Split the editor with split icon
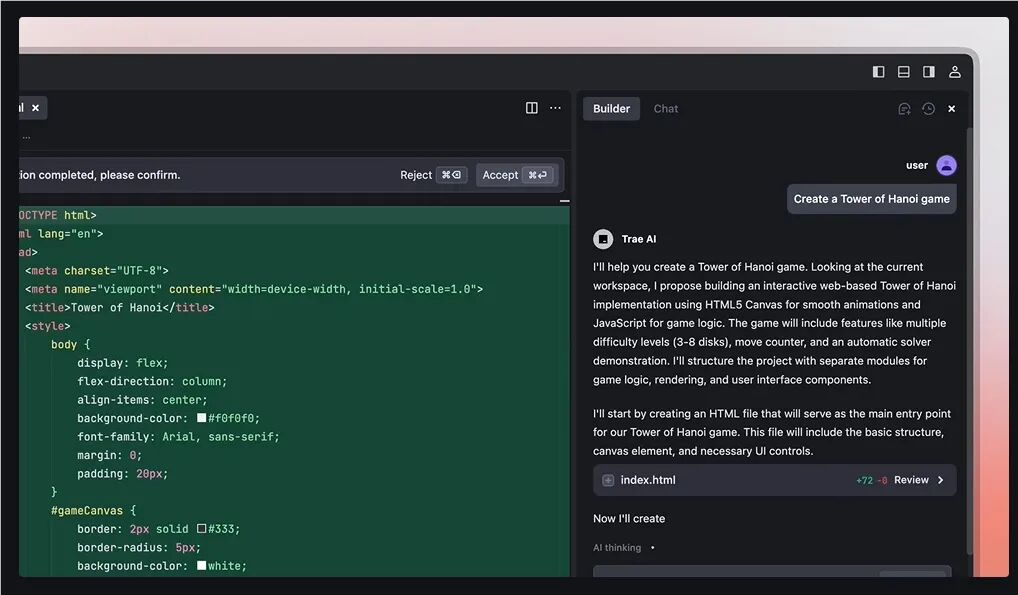This screenshot has width=1018, height=595. (x=531, y=108)
